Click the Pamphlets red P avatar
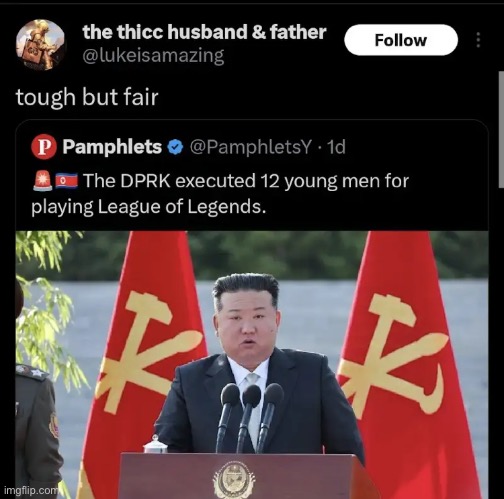 point(44,147)
